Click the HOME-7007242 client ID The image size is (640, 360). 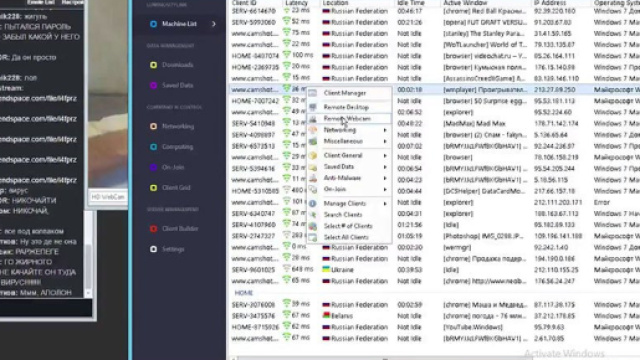click(255, 101)
